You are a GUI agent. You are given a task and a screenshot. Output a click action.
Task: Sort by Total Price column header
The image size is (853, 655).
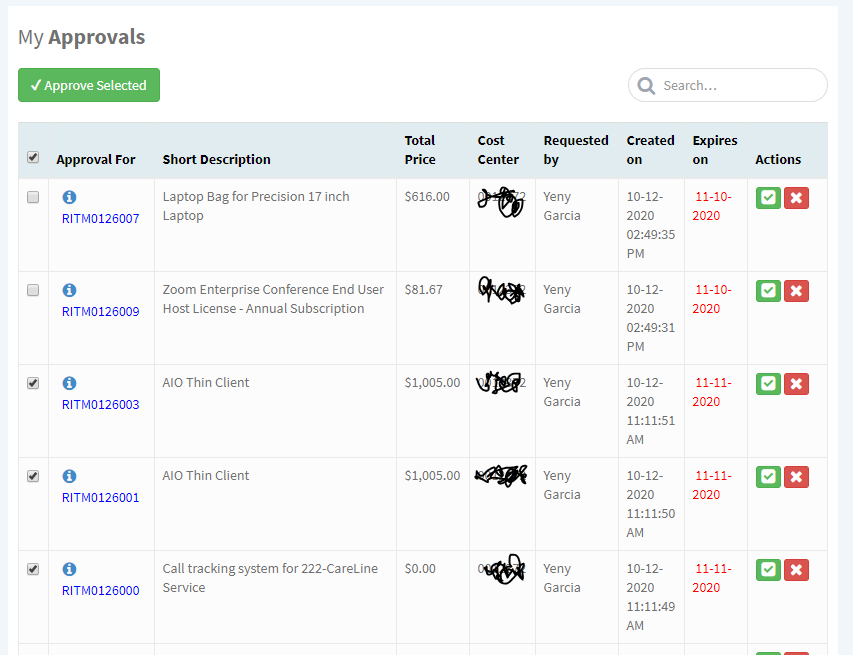420,150
